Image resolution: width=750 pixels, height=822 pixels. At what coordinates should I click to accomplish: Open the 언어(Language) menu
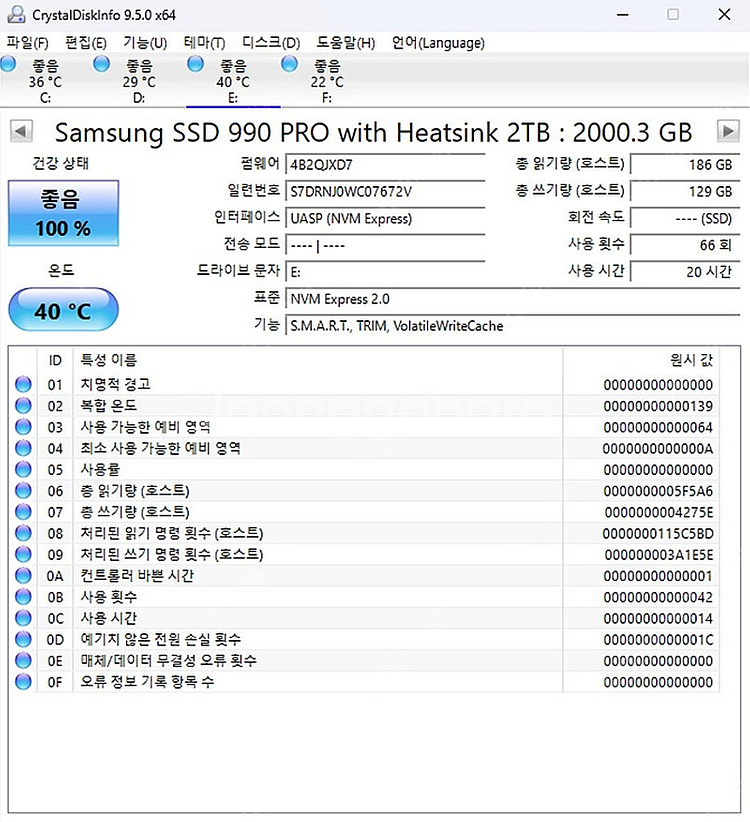coord(438,42)
